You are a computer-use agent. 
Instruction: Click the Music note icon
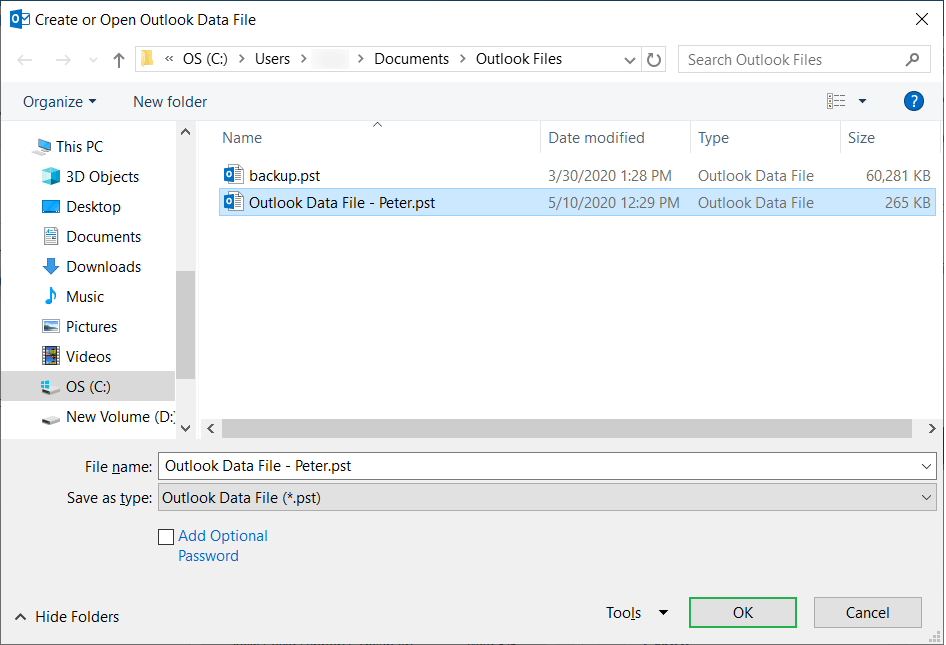(x=51, y=296)
